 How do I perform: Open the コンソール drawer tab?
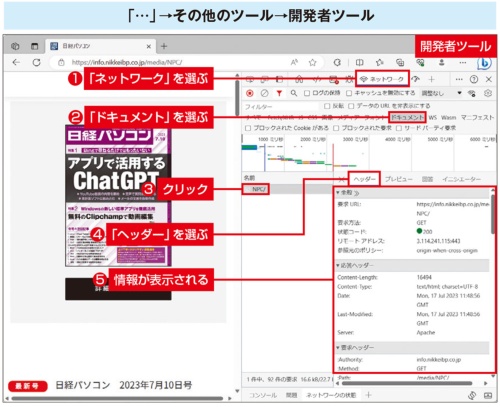pos(263,395)
